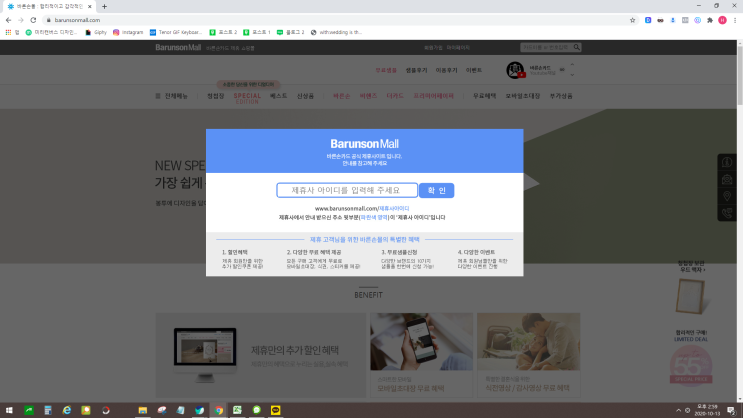Open the with:wedding bookmark
This screenshot has width=743, height=418.
[336, 32]
